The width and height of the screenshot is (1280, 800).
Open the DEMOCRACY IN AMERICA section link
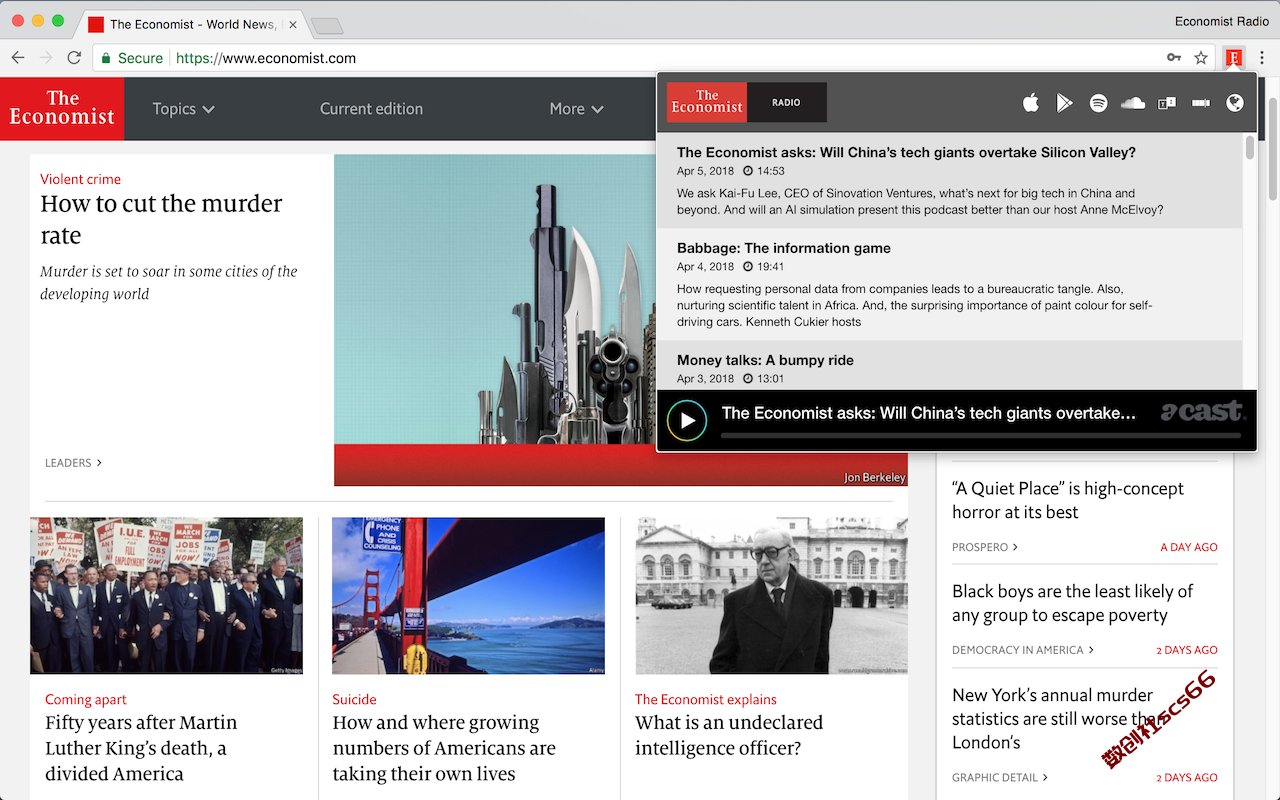(1023, 650)
